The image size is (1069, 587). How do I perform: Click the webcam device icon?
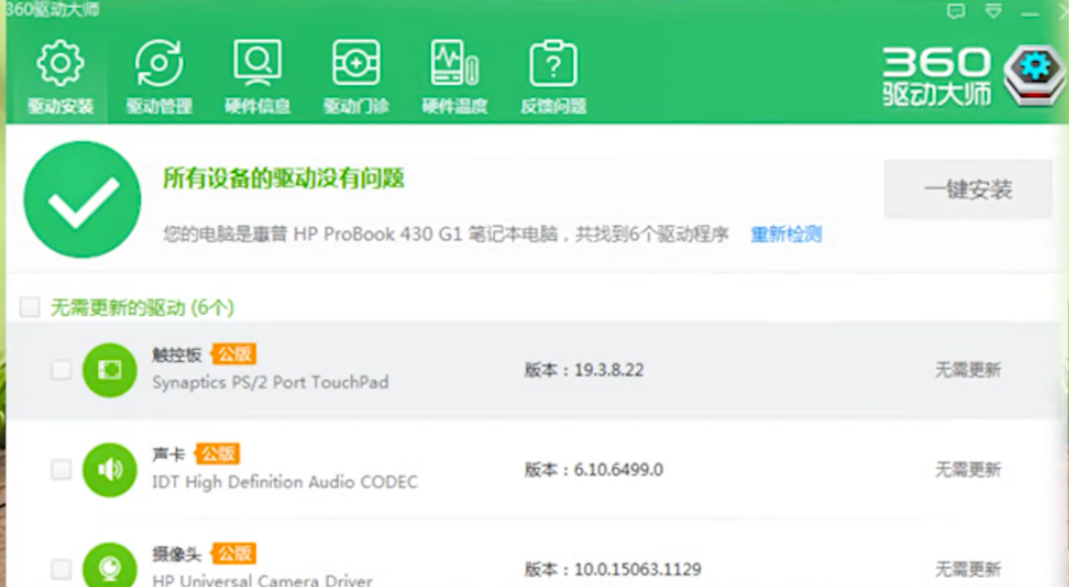click(110, 565)
